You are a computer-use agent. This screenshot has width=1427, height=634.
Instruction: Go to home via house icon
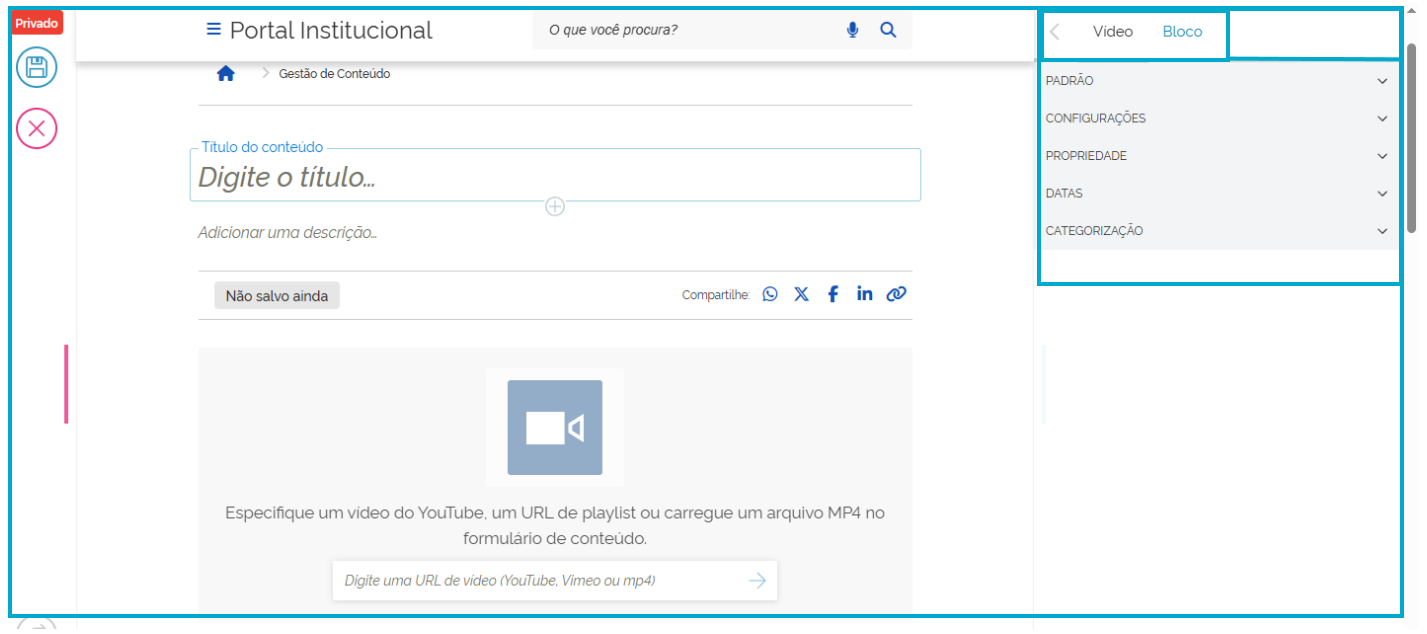pyautogui.click(x=226, y=73)
